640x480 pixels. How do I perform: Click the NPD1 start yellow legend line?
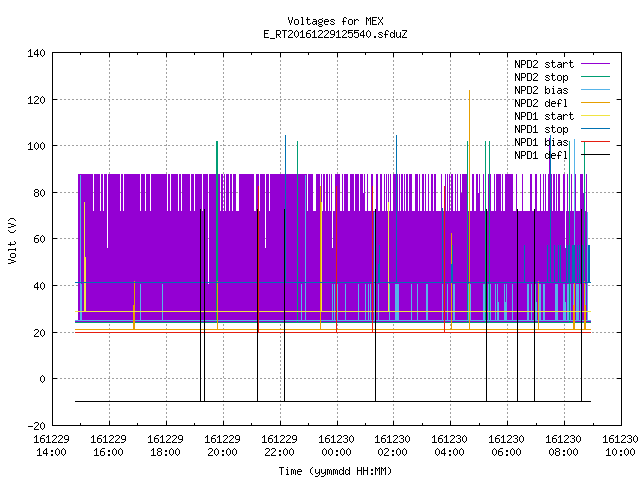pos(595,116)
